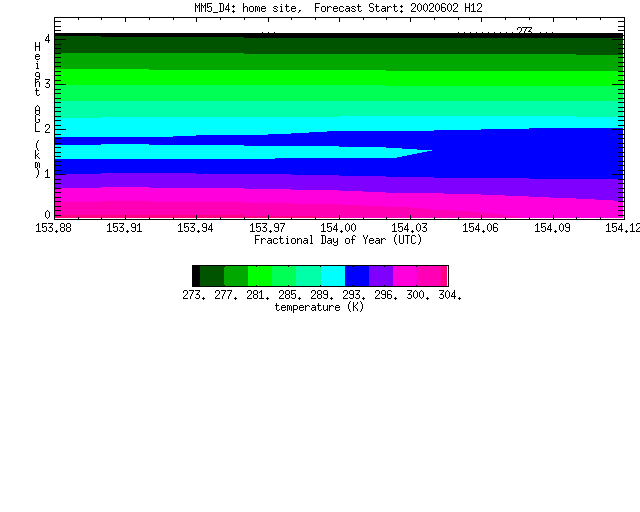This screenshot has width=640, height=512.
Task: Click the 'Fractional Day of Year (UTC)' axis label
Action: point(338,240)
